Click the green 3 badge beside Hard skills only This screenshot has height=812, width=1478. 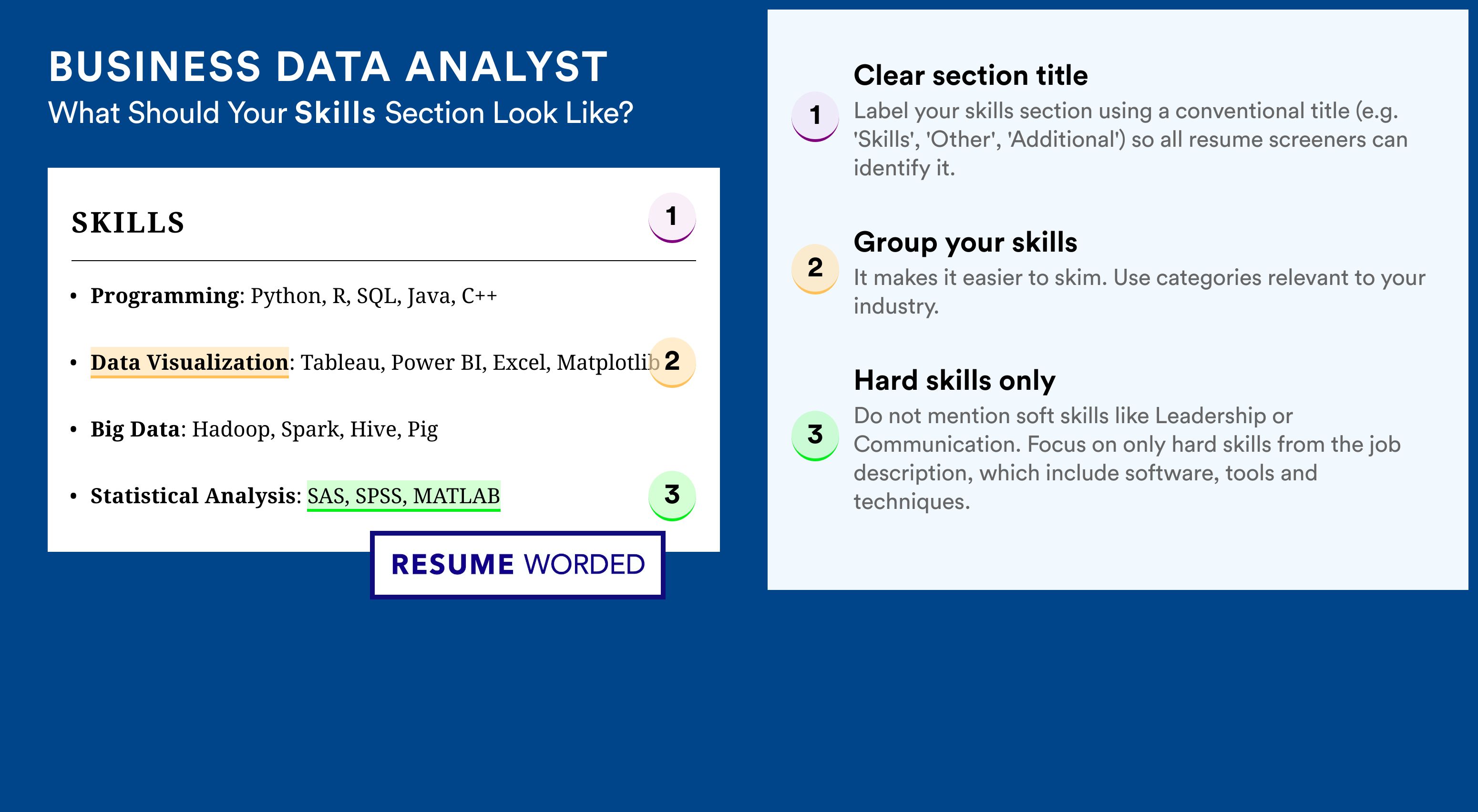click(815, 435)
